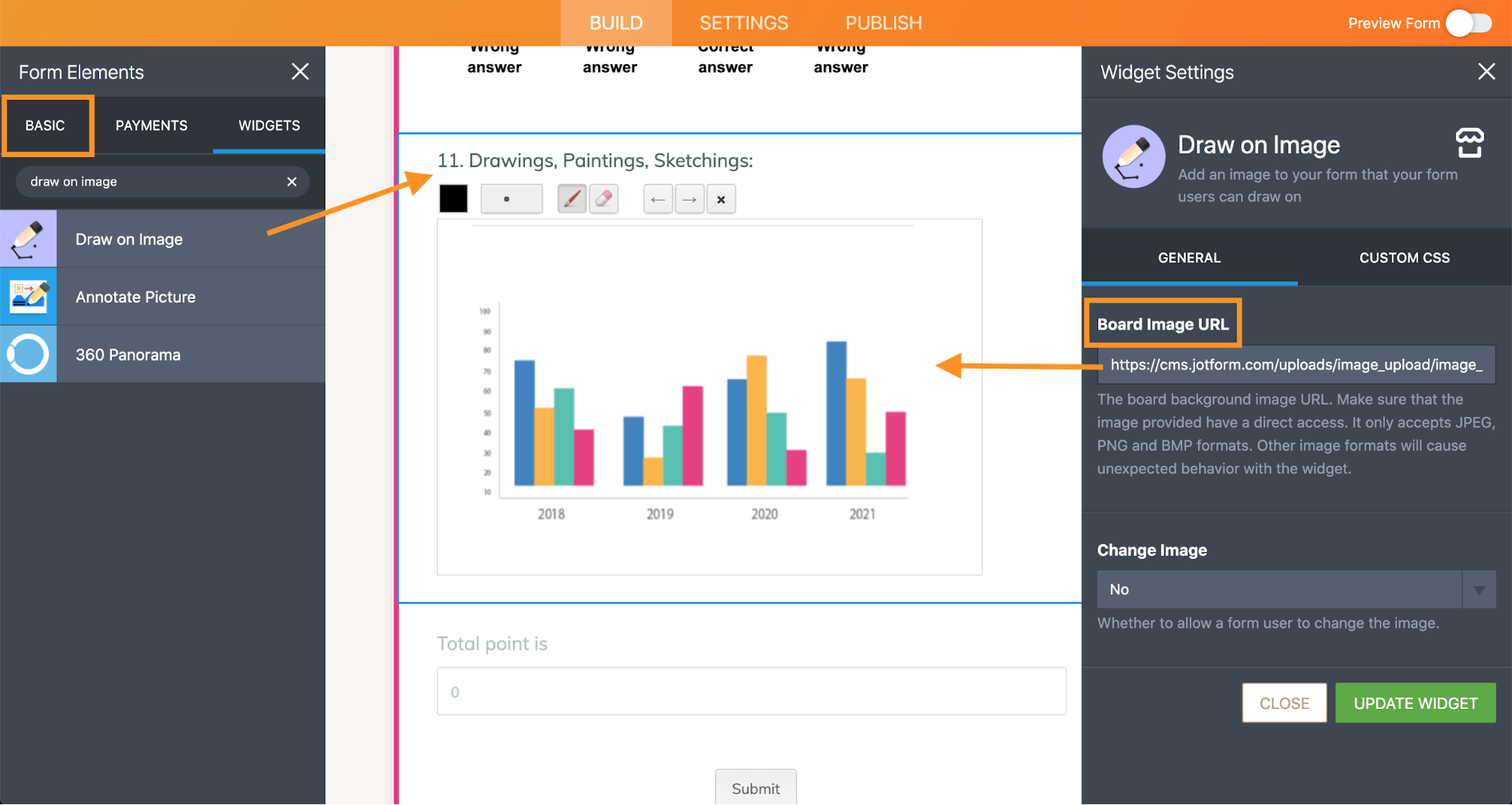Click the widget search field
Image resolution: width=1512 pixels, height=805 pixels.
162,182
